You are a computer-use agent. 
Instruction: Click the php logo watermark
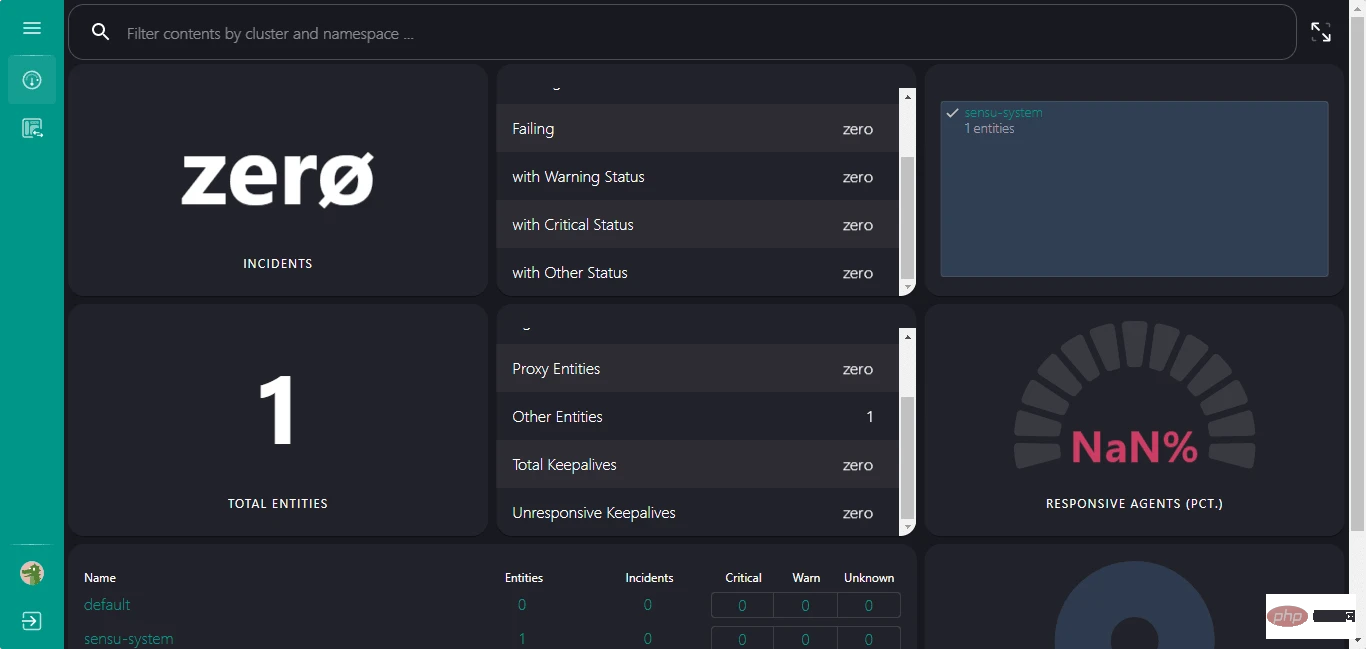pos(1288,616)
